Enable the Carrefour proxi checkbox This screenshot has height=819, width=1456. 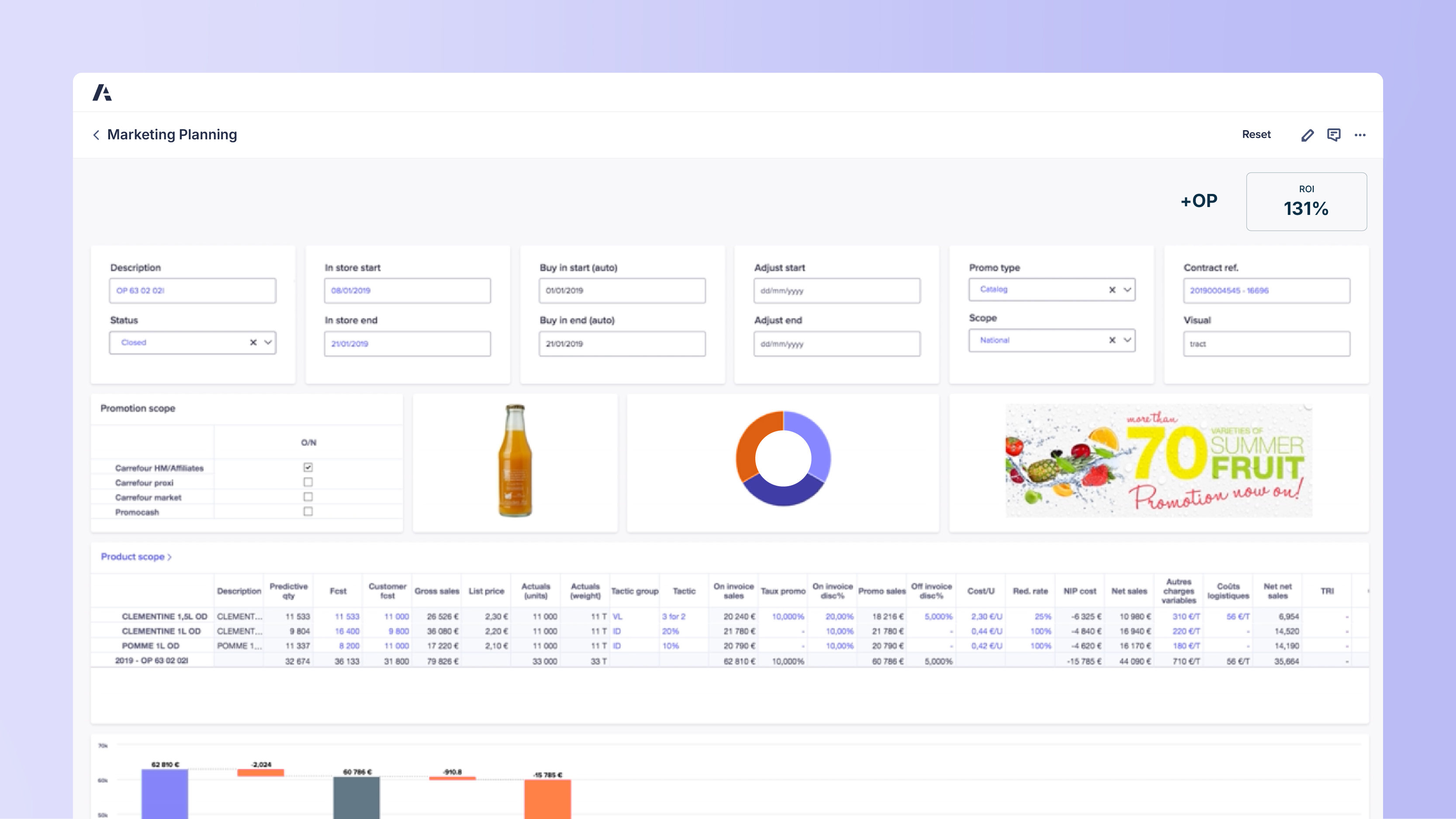[x=308, y=481]
